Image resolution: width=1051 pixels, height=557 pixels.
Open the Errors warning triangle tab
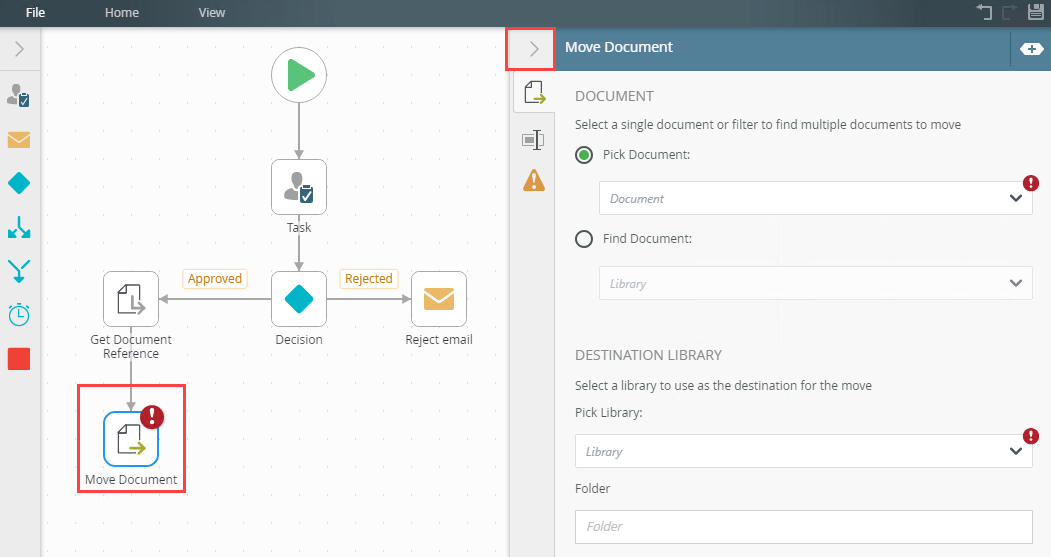pos(534,180)
